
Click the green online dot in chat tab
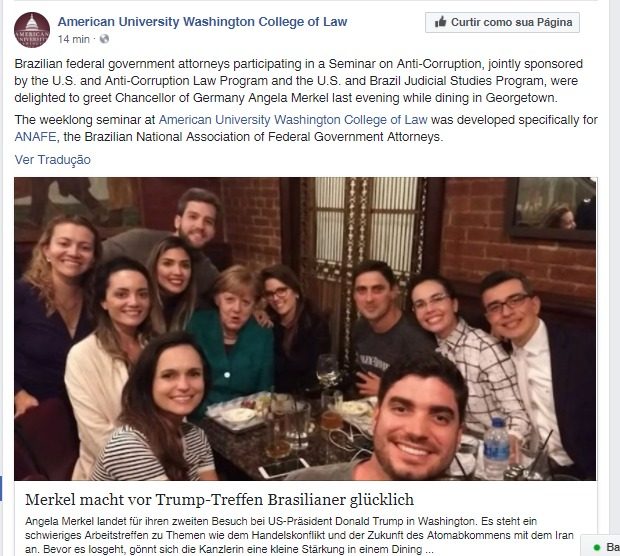[597, 547]
